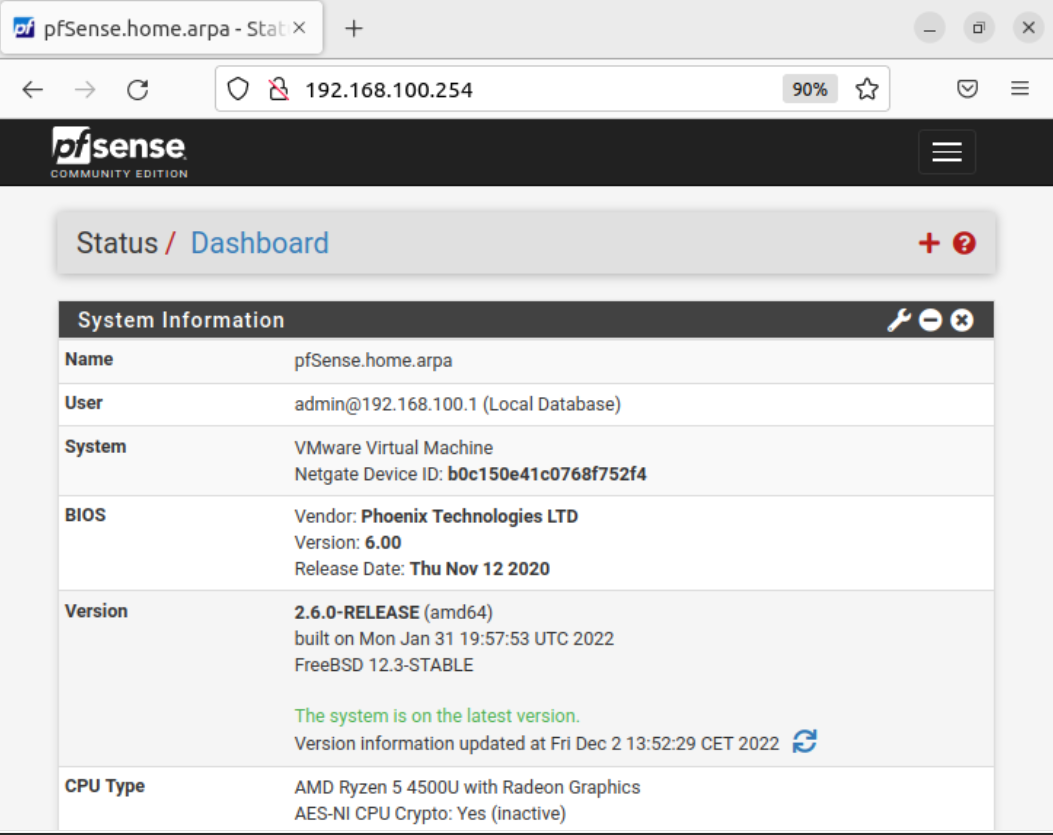Click the System Information panel title
The height and width of the screenshot is (835, 1053).
tap(181, 320)
